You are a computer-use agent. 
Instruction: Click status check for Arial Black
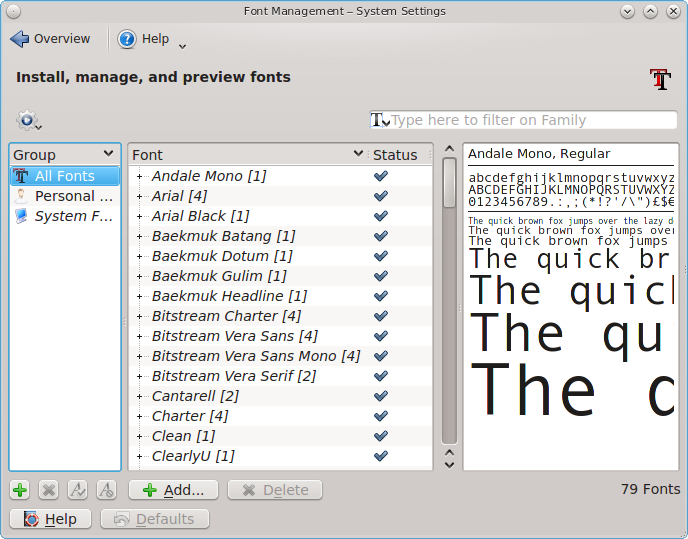(x=381, y=216)
